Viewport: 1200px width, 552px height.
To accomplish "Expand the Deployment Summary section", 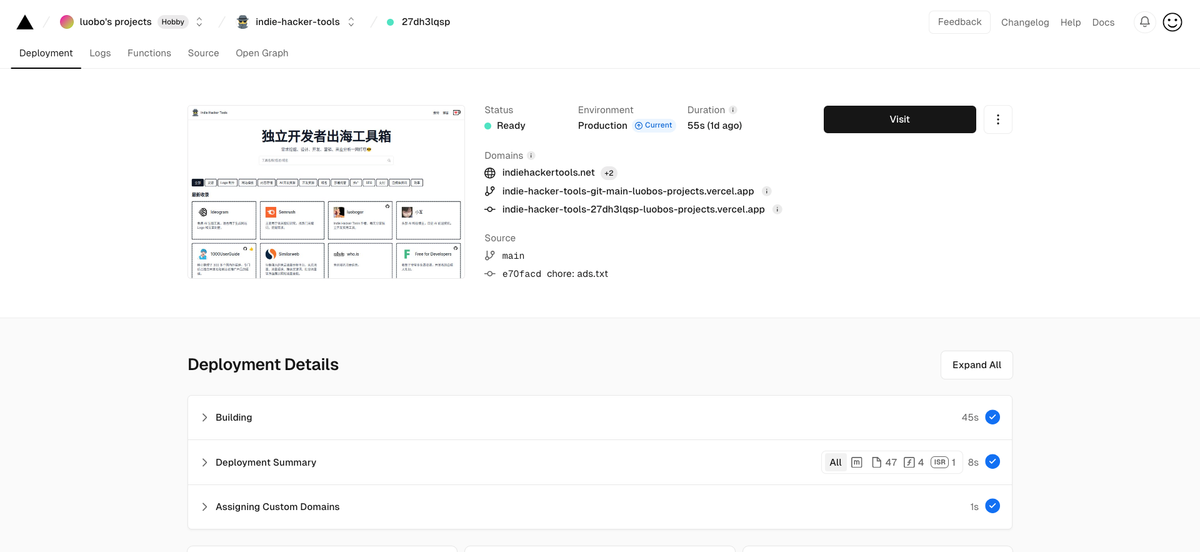I will pos(600,462).
